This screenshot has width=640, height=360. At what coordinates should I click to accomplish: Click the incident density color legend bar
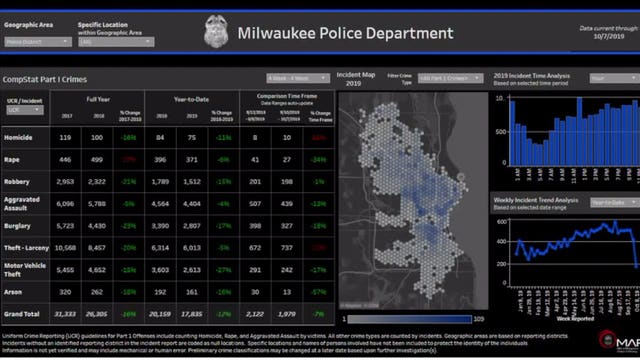tap(410, 319)
